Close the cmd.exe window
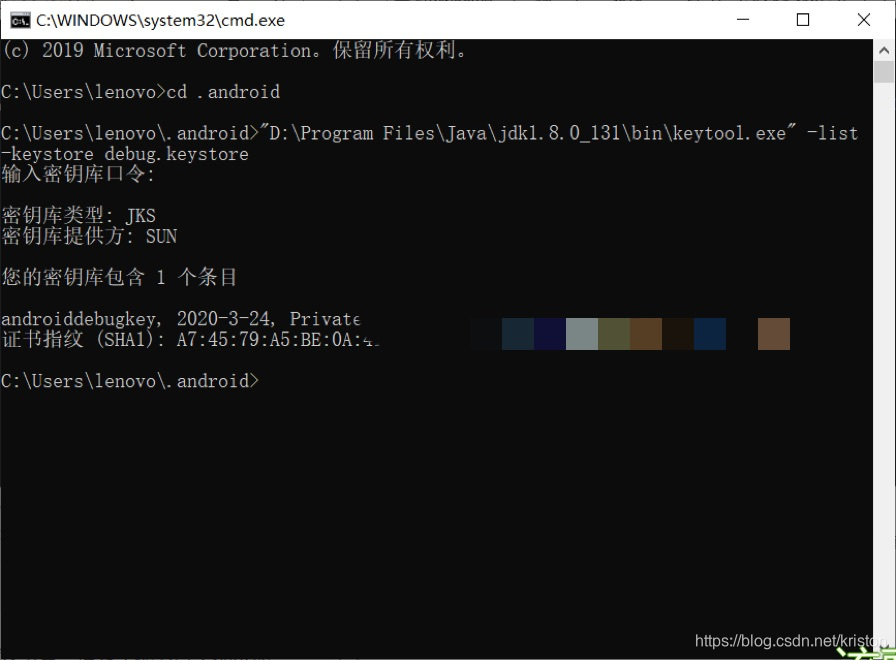 click(x=864, y=20)
